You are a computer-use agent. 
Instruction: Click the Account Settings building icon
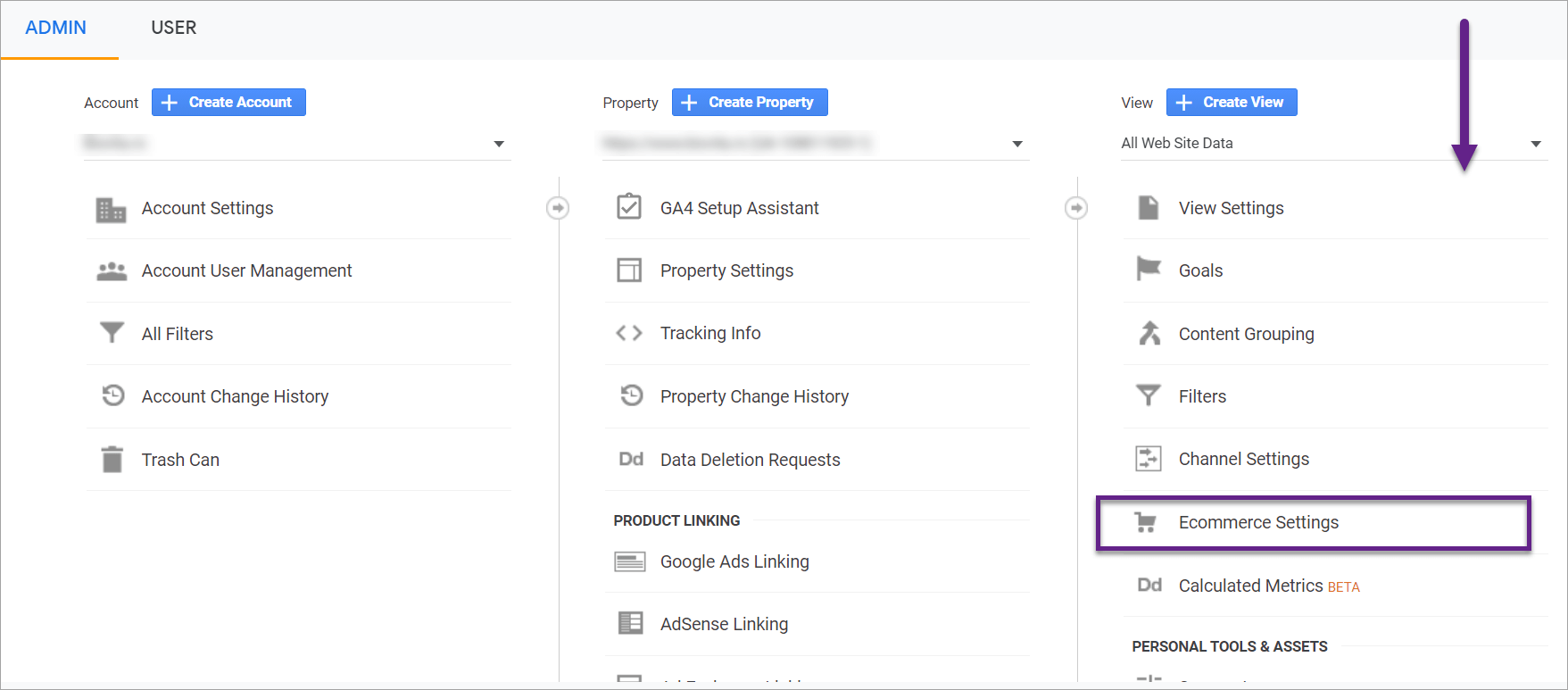click(x=111, y=210)
